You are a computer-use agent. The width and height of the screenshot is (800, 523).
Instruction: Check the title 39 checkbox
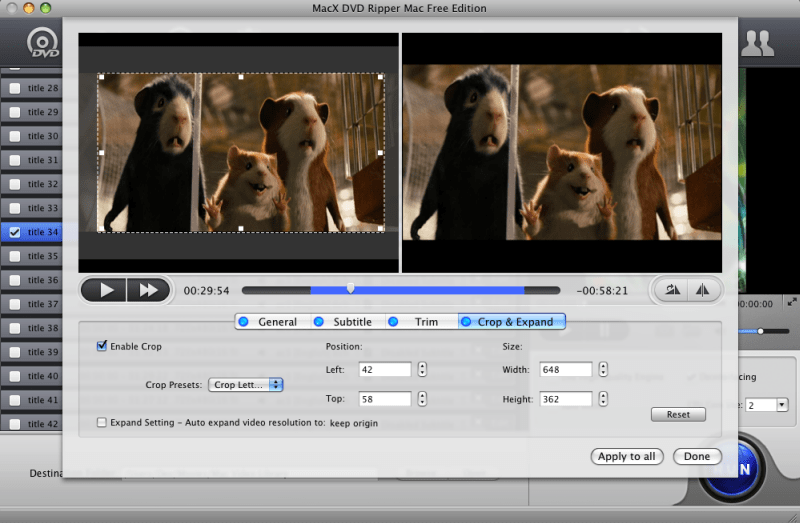tap(15, 352)
